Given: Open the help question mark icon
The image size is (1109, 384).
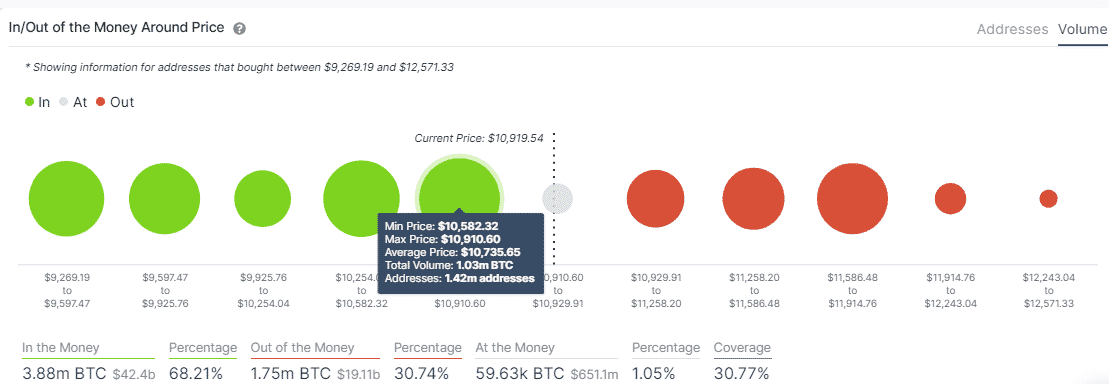Looking at the screenshot, I should [240, 29].
